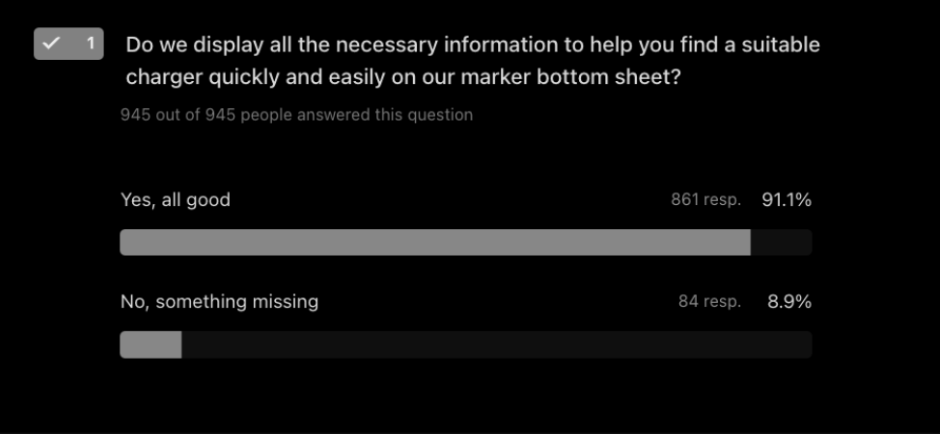The height and width of the screenshot is (434, 940).
Task: Click the checkmark icon in question badge
Action: (51, 44)
